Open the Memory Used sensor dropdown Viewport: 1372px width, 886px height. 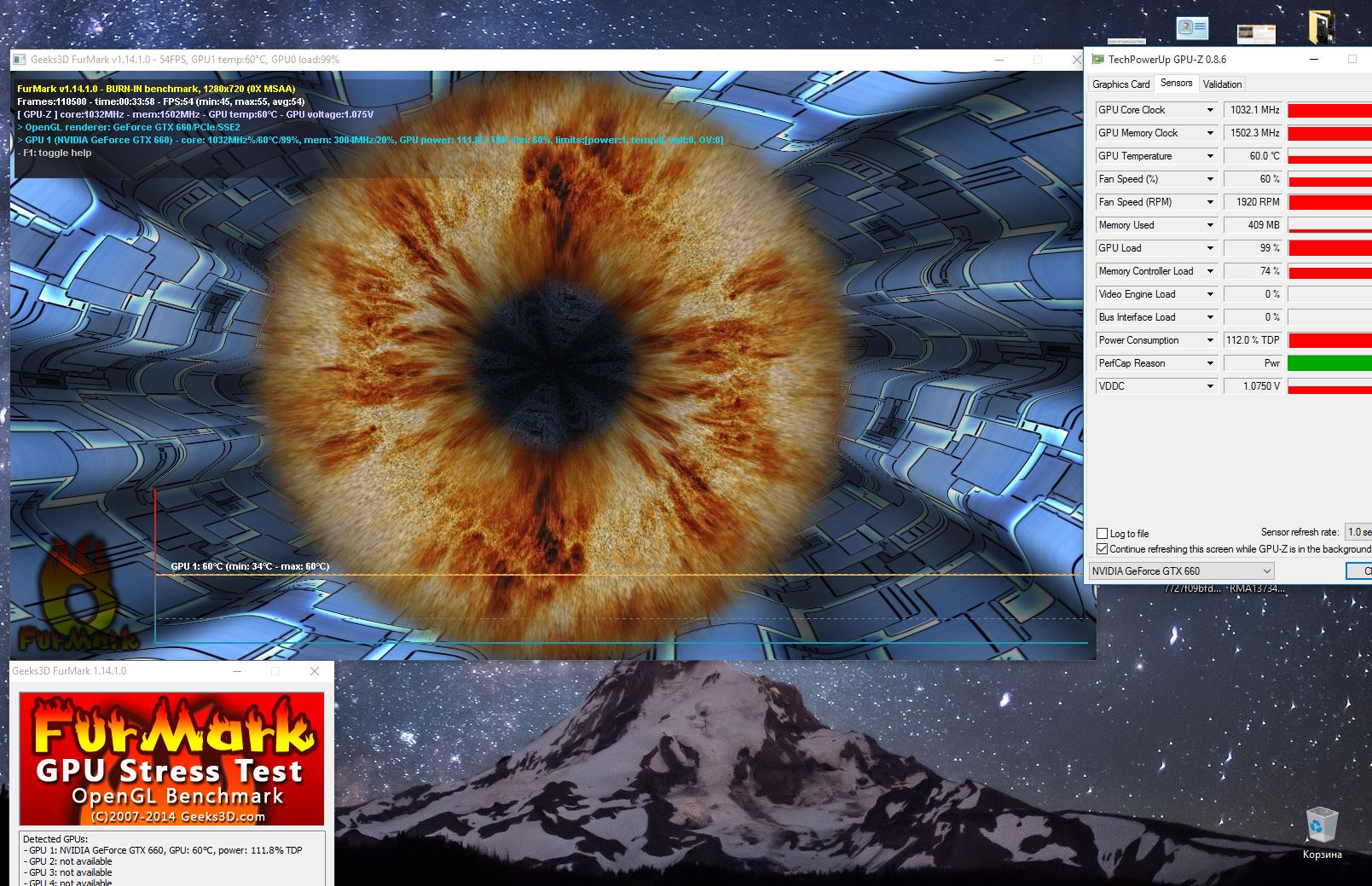pyautogui.click(x=1209, y=225)
